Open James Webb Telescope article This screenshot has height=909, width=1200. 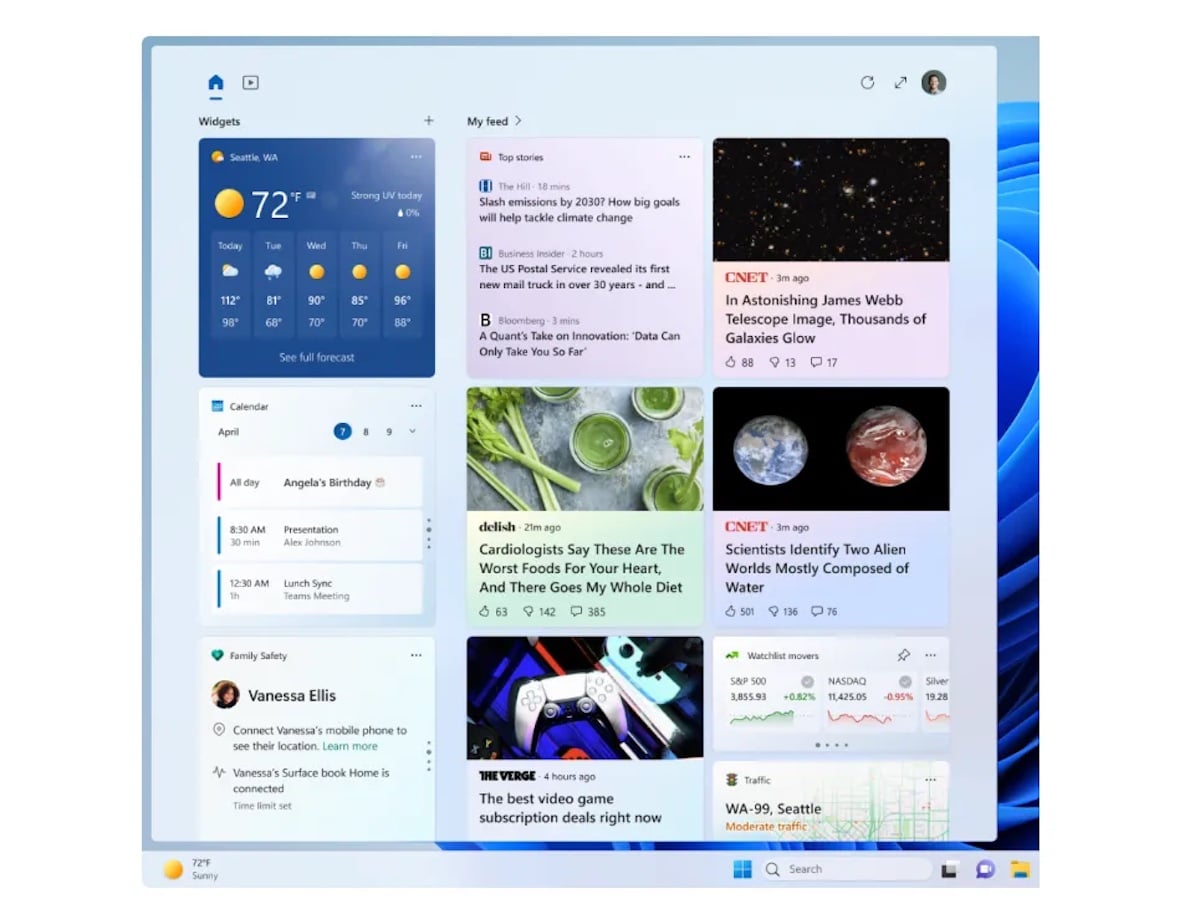point(826,319)
